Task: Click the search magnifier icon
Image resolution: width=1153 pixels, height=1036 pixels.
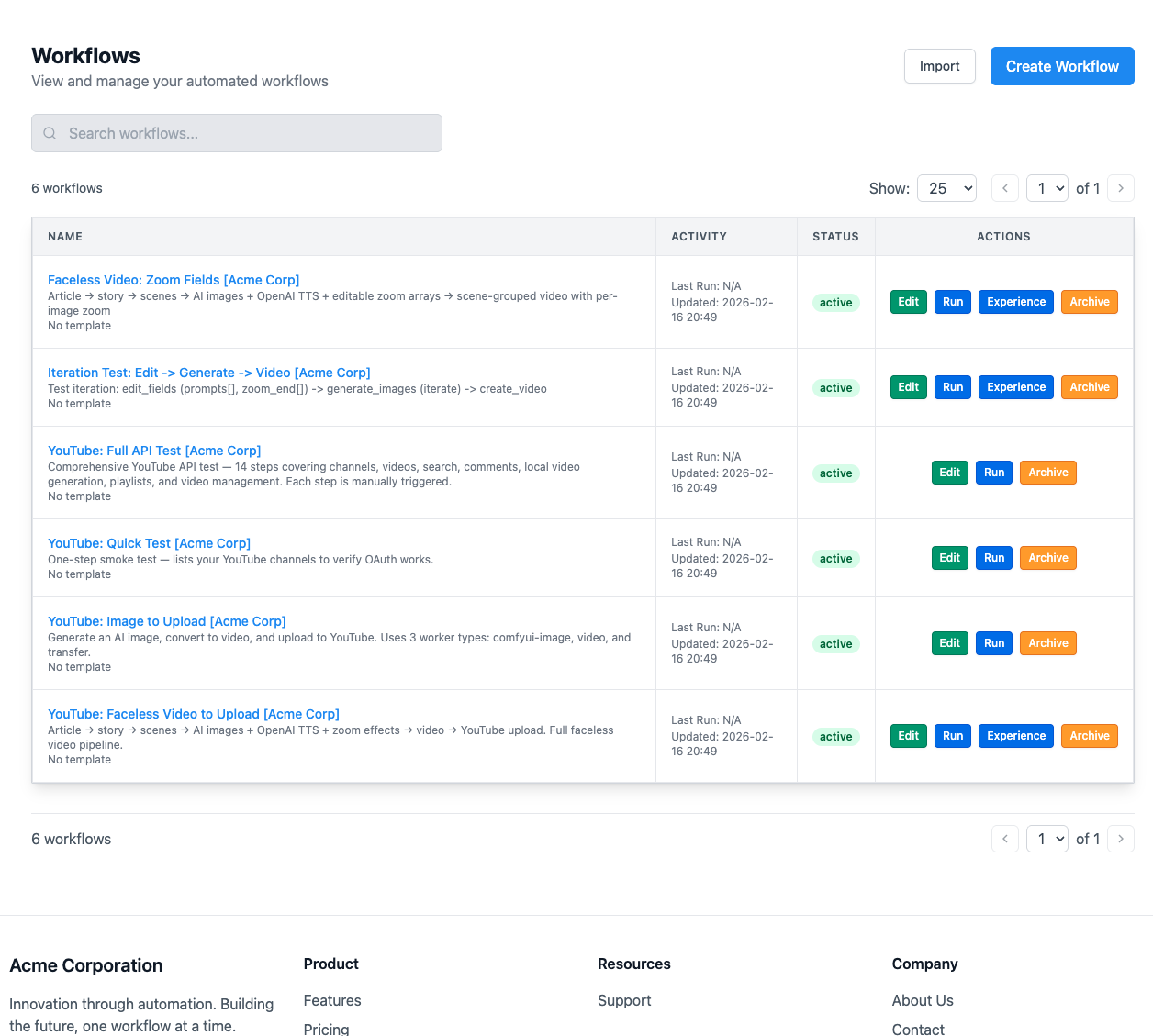Action: pos(50,133)
